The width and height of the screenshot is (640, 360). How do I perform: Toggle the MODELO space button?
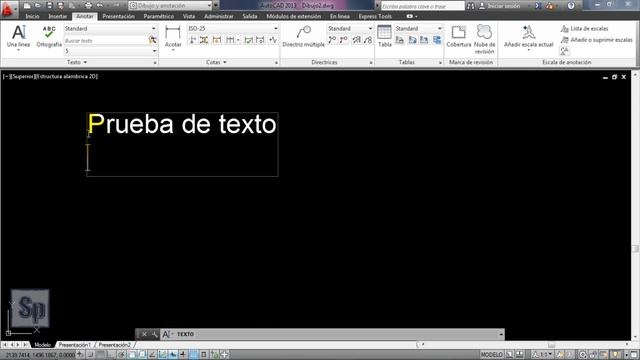tap(491, 355)
